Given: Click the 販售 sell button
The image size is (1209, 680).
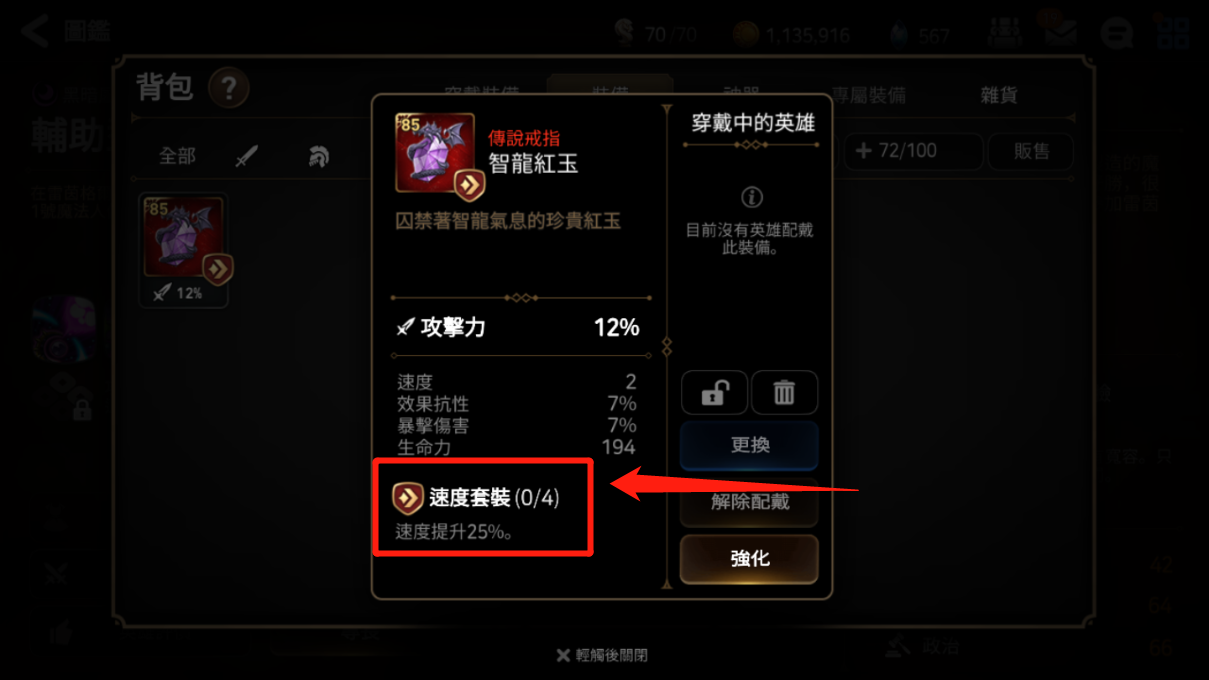Looking at the screenshot, I should coord(1031,152).
